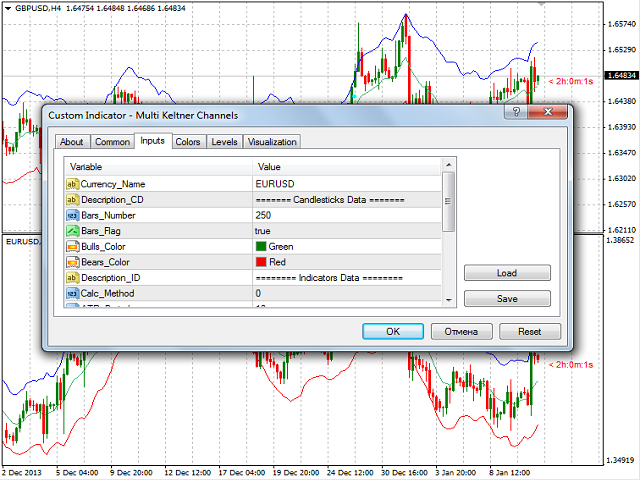Screen dimensions: 640x480
Task: Click the Indicators Data description value
Action: (x=329, y=278)
